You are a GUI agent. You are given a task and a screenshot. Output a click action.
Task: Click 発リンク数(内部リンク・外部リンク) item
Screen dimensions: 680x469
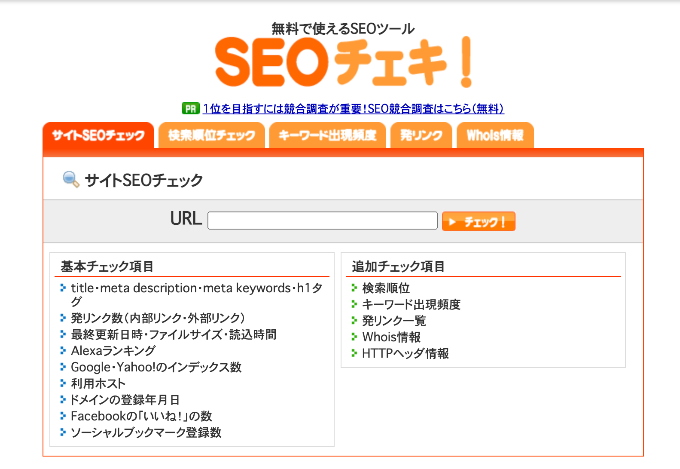(158, 318)
